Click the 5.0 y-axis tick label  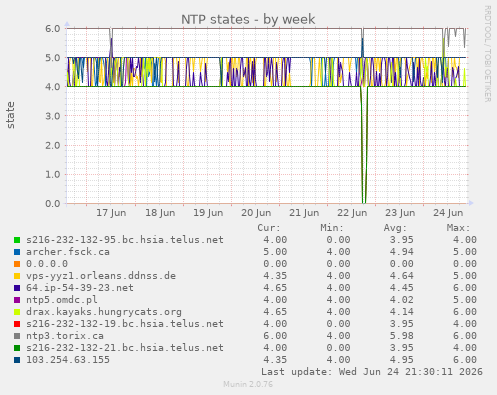[x=53, y=58]
